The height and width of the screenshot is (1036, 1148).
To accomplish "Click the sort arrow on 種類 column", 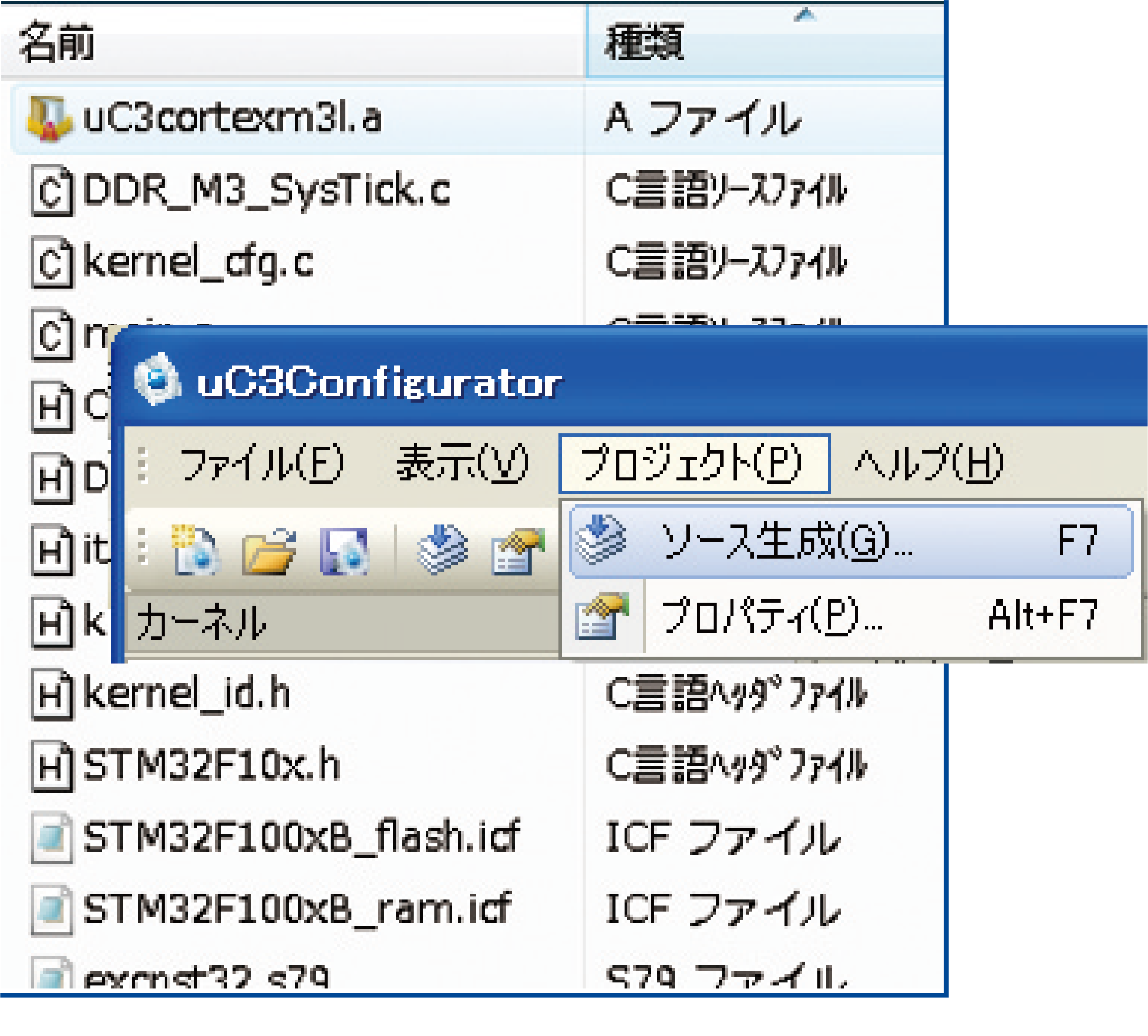I will pos(805,15).
